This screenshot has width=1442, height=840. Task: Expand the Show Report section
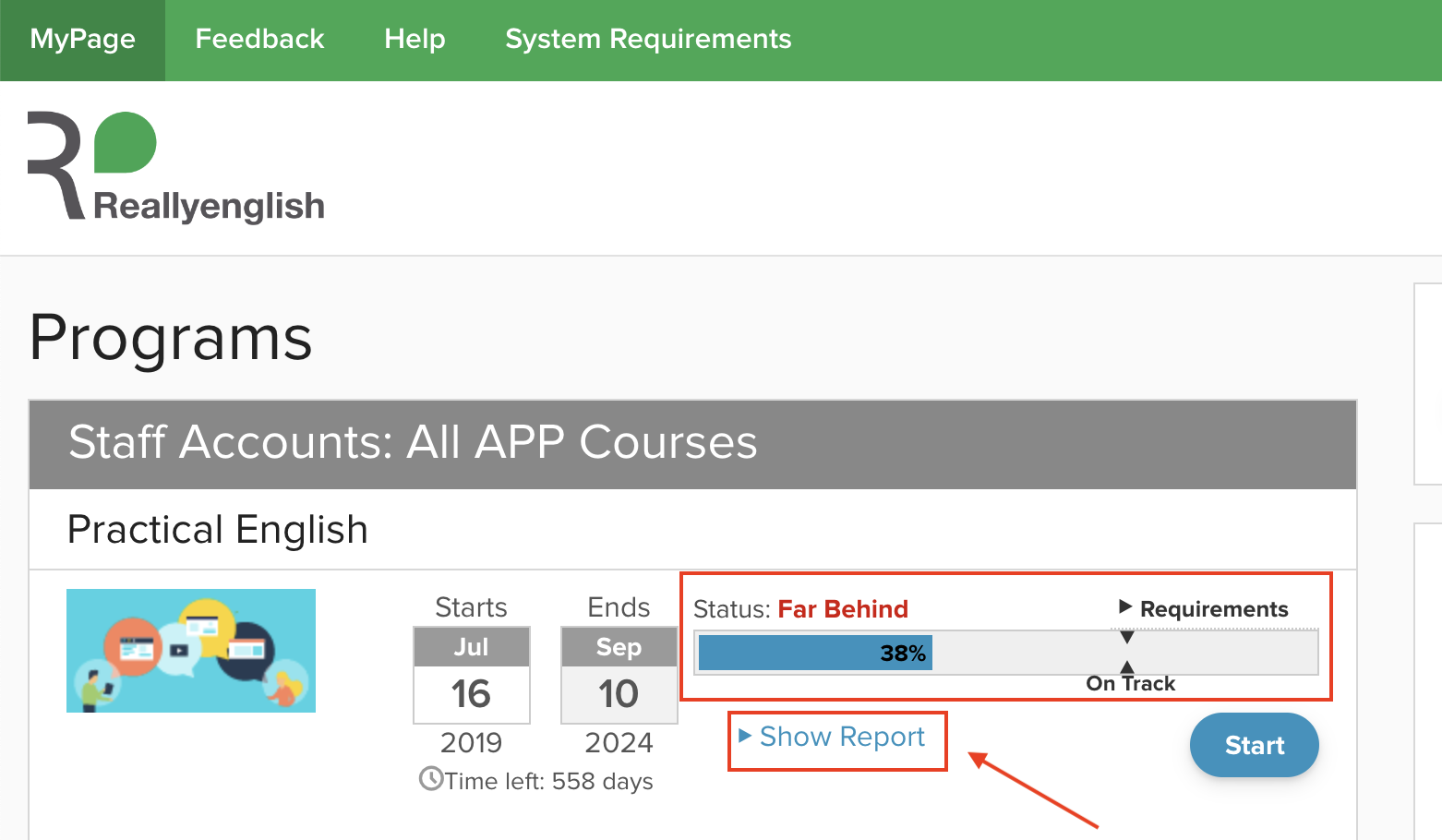tap(840, 737)
